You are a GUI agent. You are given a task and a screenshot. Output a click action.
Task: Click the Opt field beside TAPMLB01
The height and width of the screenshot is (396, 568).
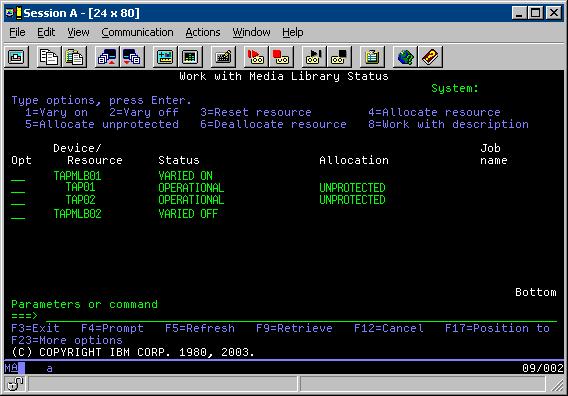click(x=18, y=176)
